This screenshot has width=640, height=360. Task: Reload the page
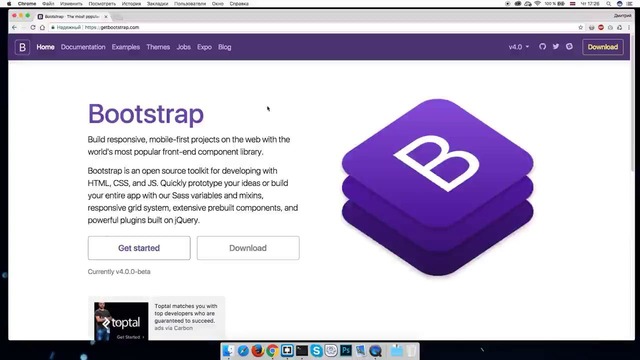[x=33, y=27]
